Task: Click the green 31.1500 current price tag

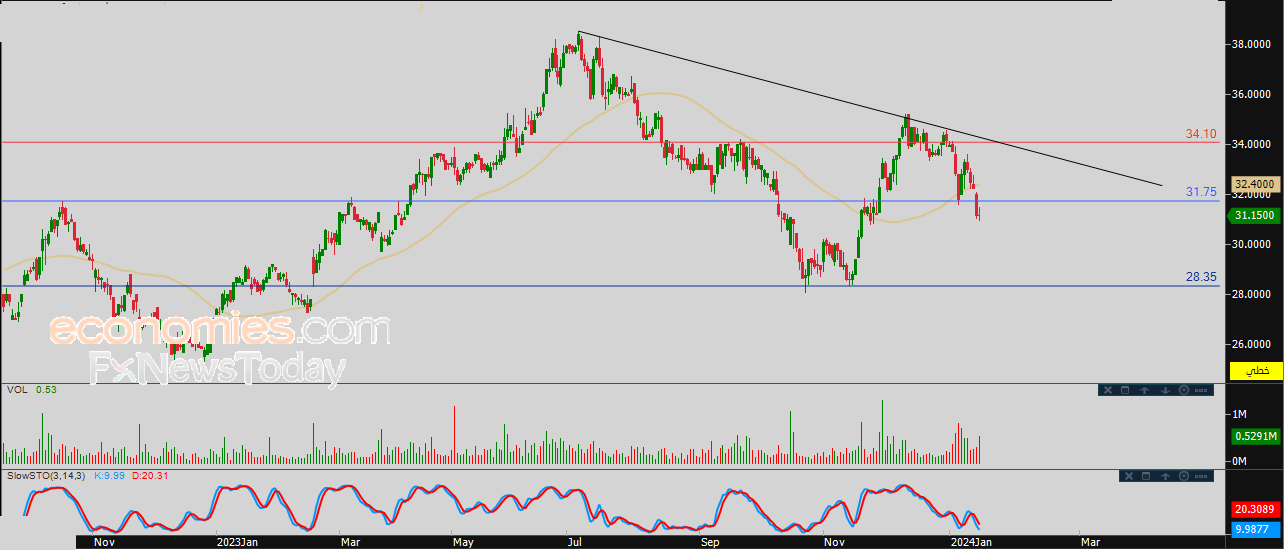Action: click(x=1256, y=215)
